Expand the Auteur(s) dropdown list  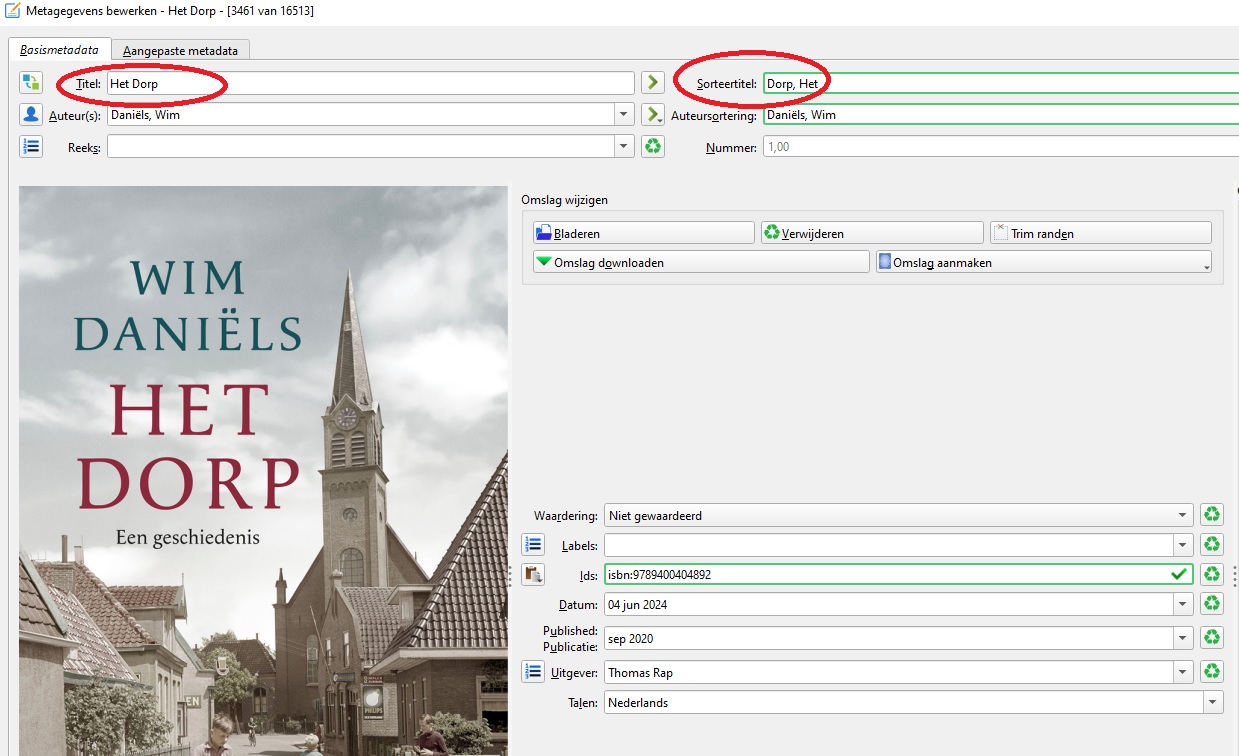(x=625, y=115)
